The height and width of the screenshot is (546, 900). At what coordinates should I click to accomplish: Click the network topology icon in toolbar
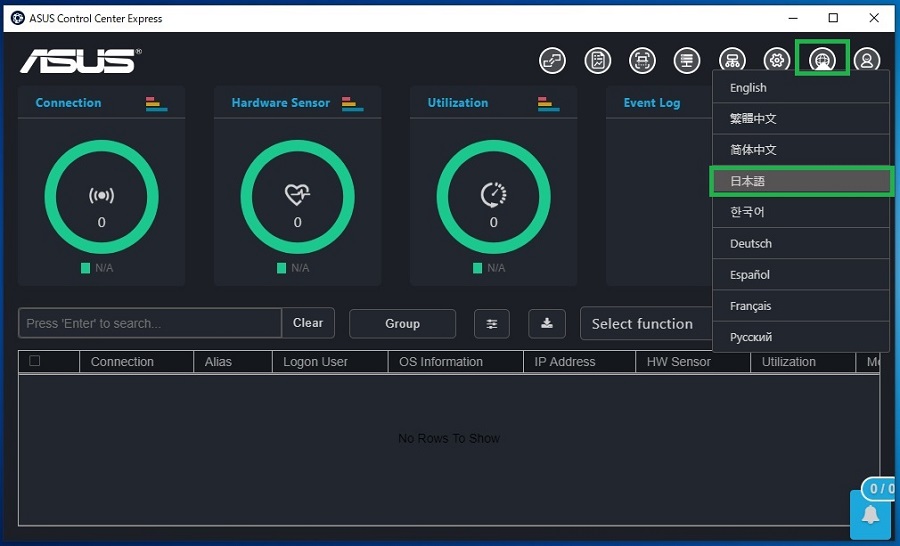(732, 61)
